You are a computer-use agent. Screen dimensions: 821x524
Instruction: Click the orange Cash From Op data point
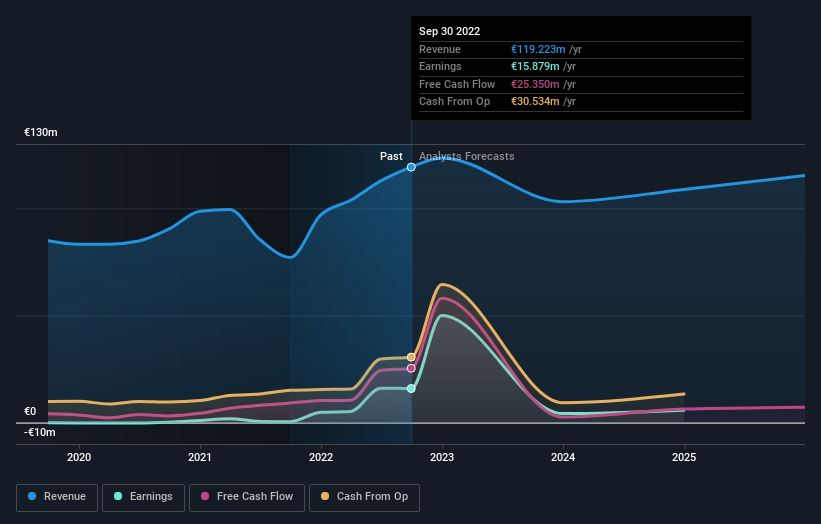[x=411, y=357]
